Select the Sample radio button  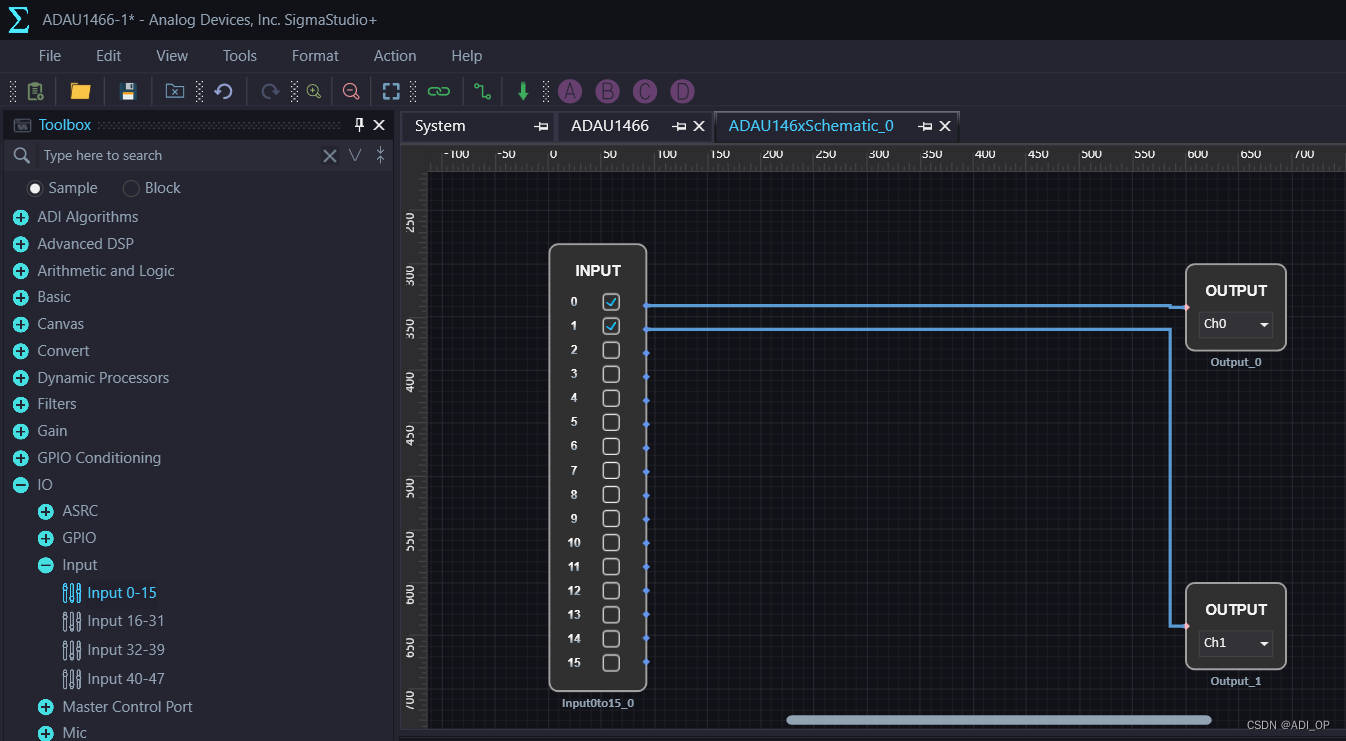[x=35, y=188]
